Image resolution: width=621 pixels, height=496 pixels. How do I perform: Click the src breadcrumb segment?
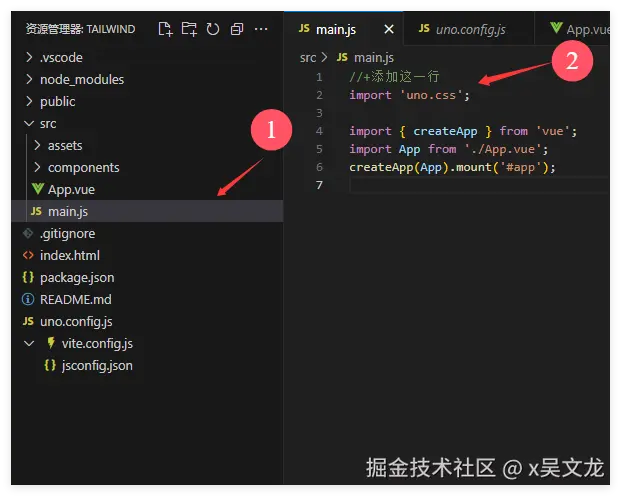(308, 57)
